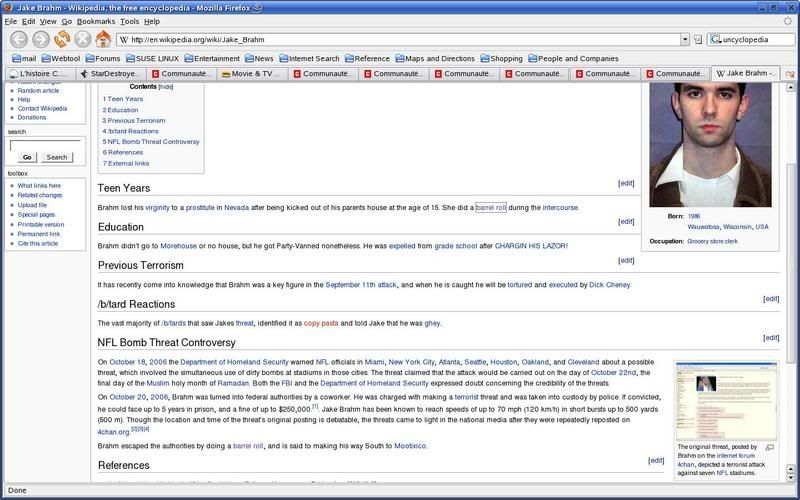Close the current tab with tab bar X
The height and width of the screenshot is (500, 800).
tap(790, 74)
